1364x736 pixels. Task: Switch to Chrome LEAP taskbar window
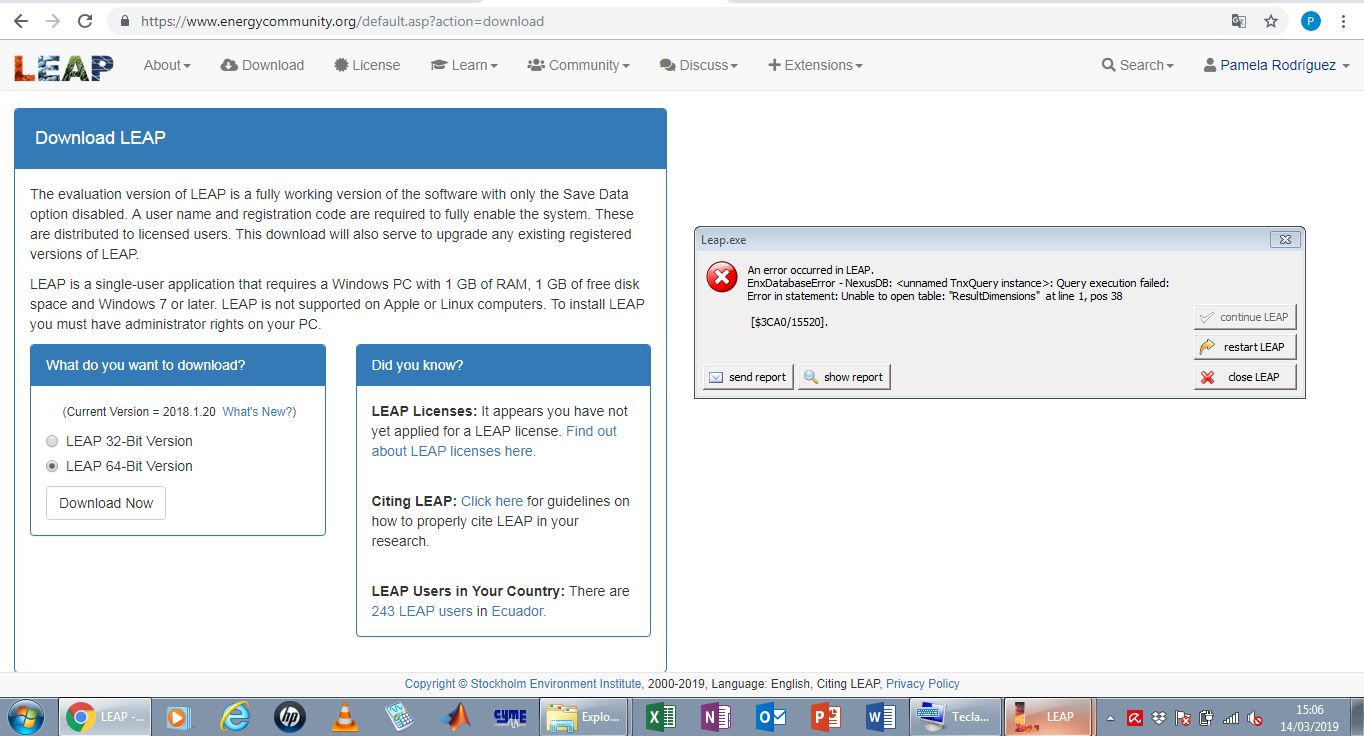106,716
